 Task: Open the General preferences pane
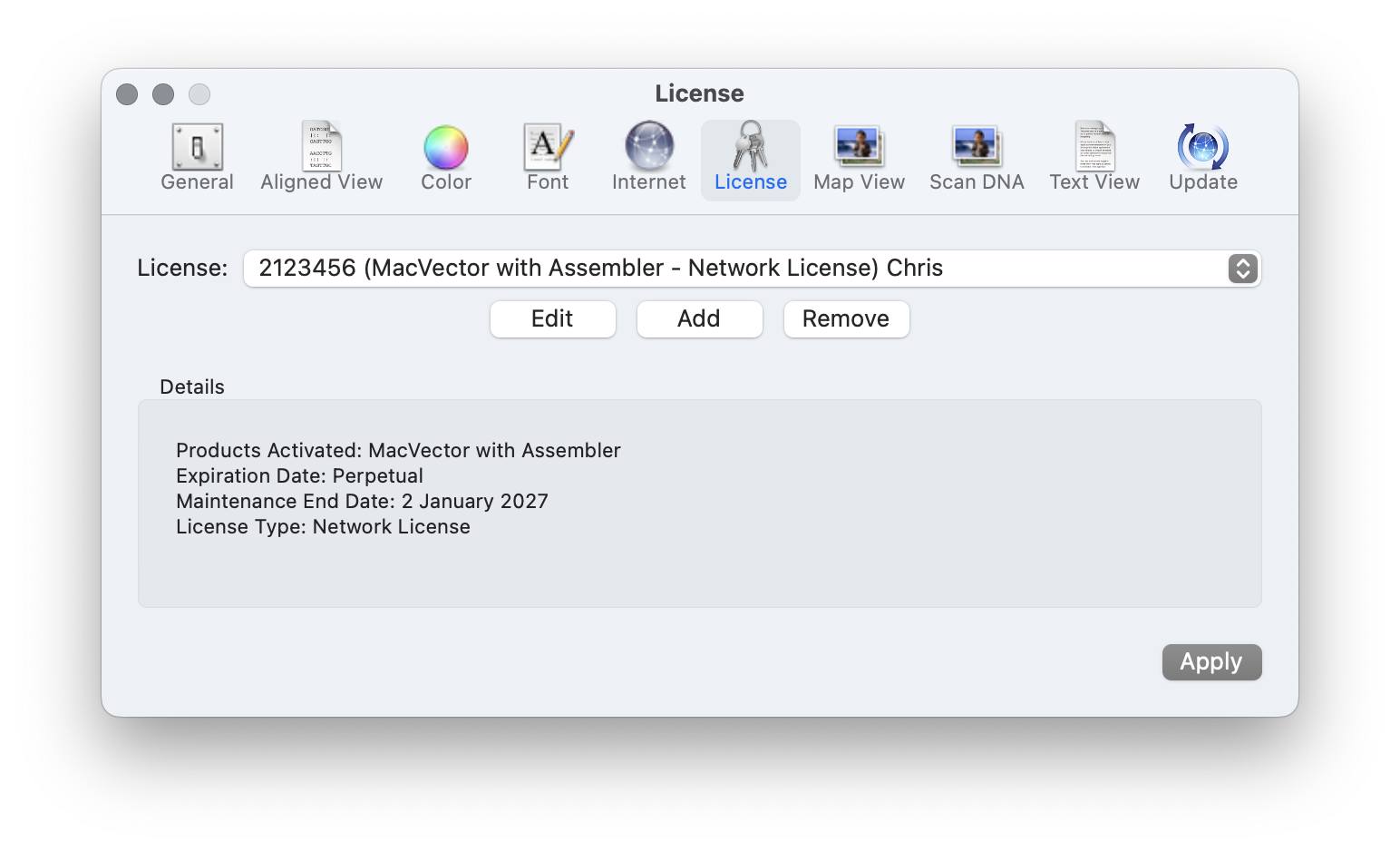(196, 156)
